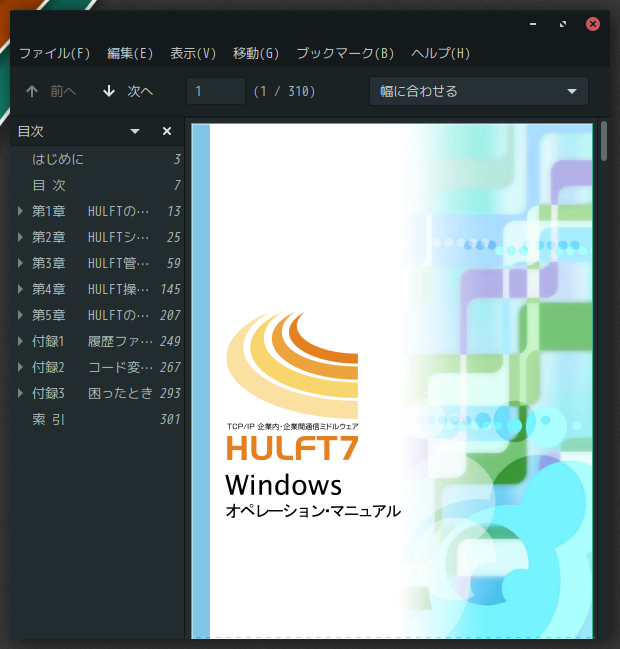
Task: Select 付録2 コード変… entry
Action: click(98, 368)
